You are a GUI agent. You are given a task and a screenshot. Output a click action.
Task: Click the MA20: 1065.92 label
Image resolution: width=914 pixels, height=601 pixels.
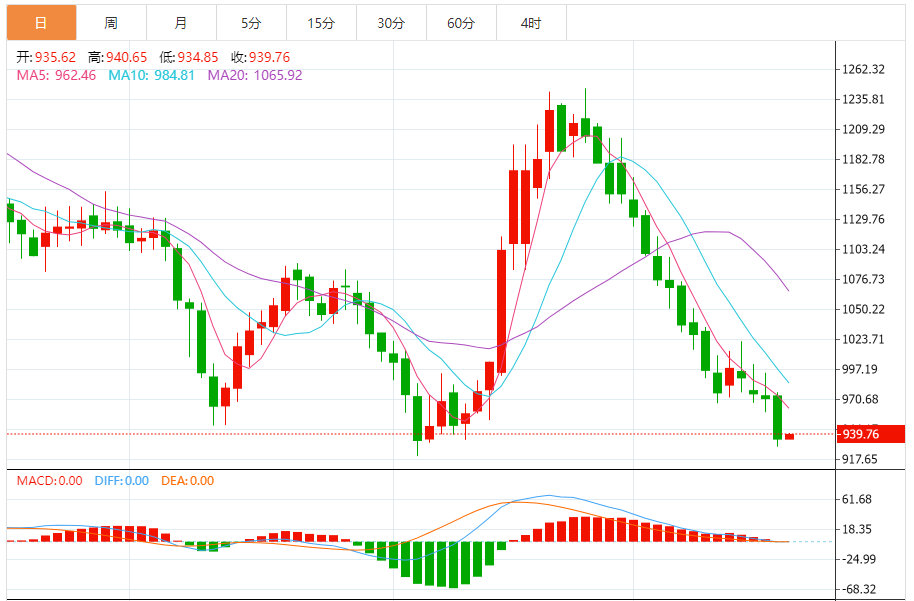coord(255,75)
